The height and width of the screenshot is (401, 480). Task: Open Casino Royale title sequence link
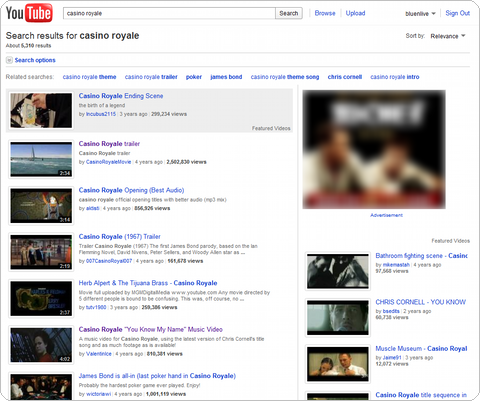click(421, 395)
